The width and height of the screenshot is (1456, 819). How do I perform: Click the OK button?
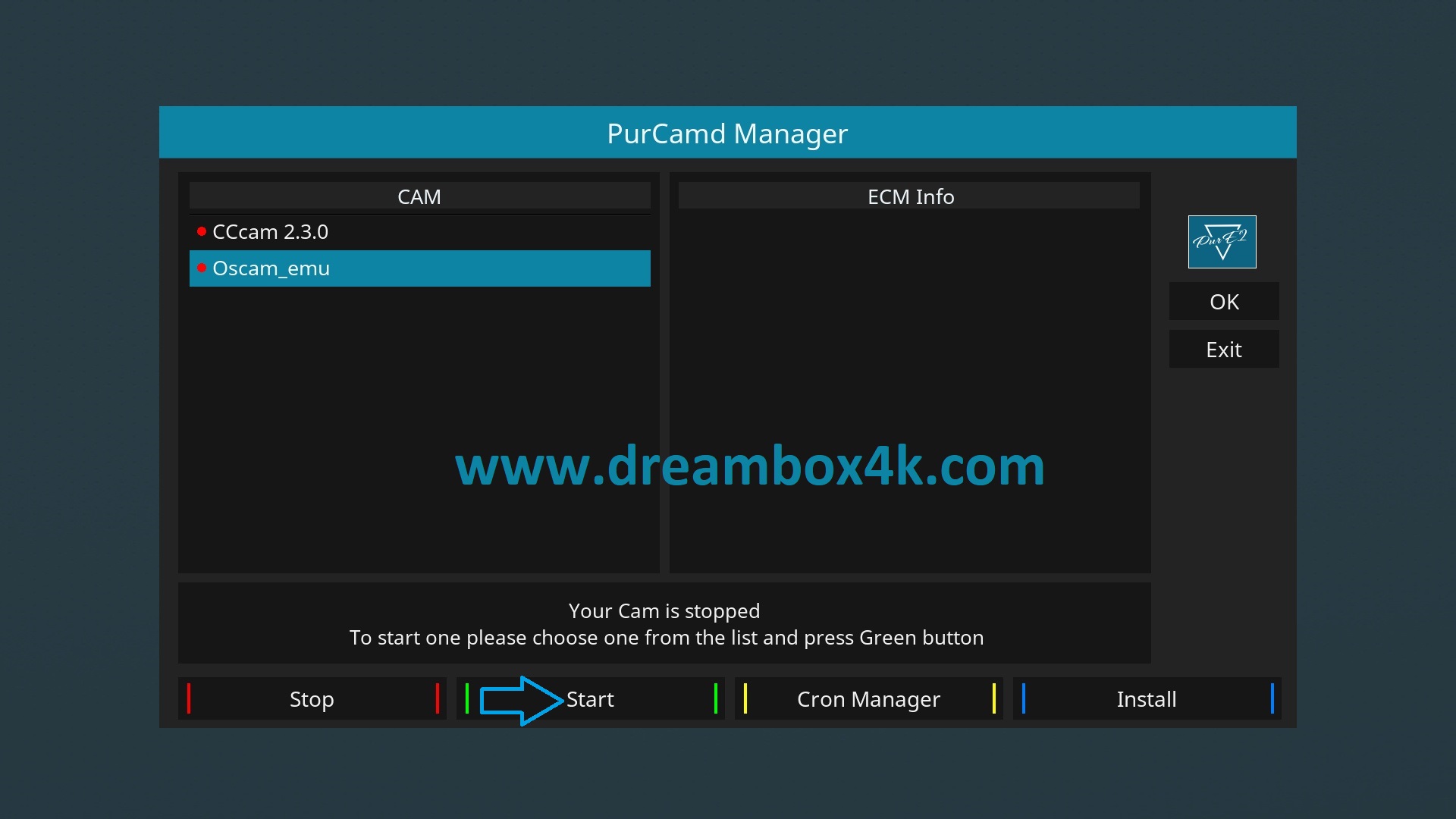point(1224,302)
